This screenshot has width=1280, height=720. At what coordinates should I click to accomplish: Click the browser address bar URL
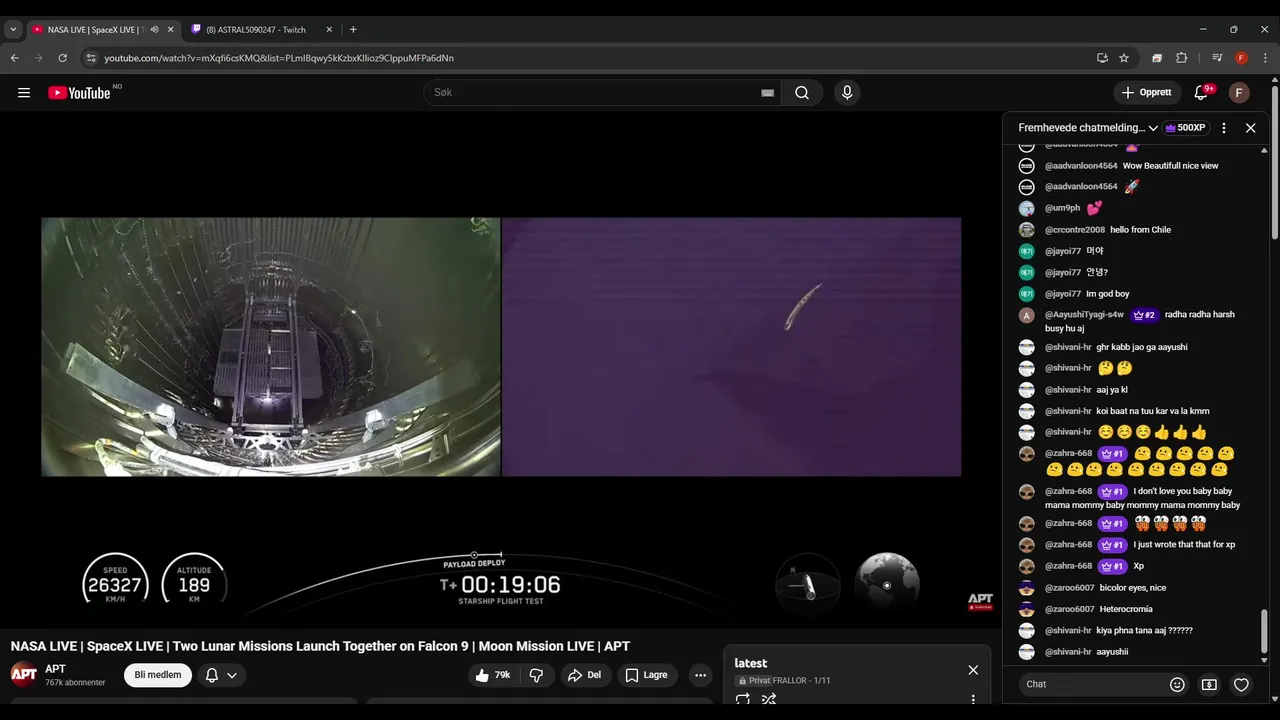pos(279,58)
